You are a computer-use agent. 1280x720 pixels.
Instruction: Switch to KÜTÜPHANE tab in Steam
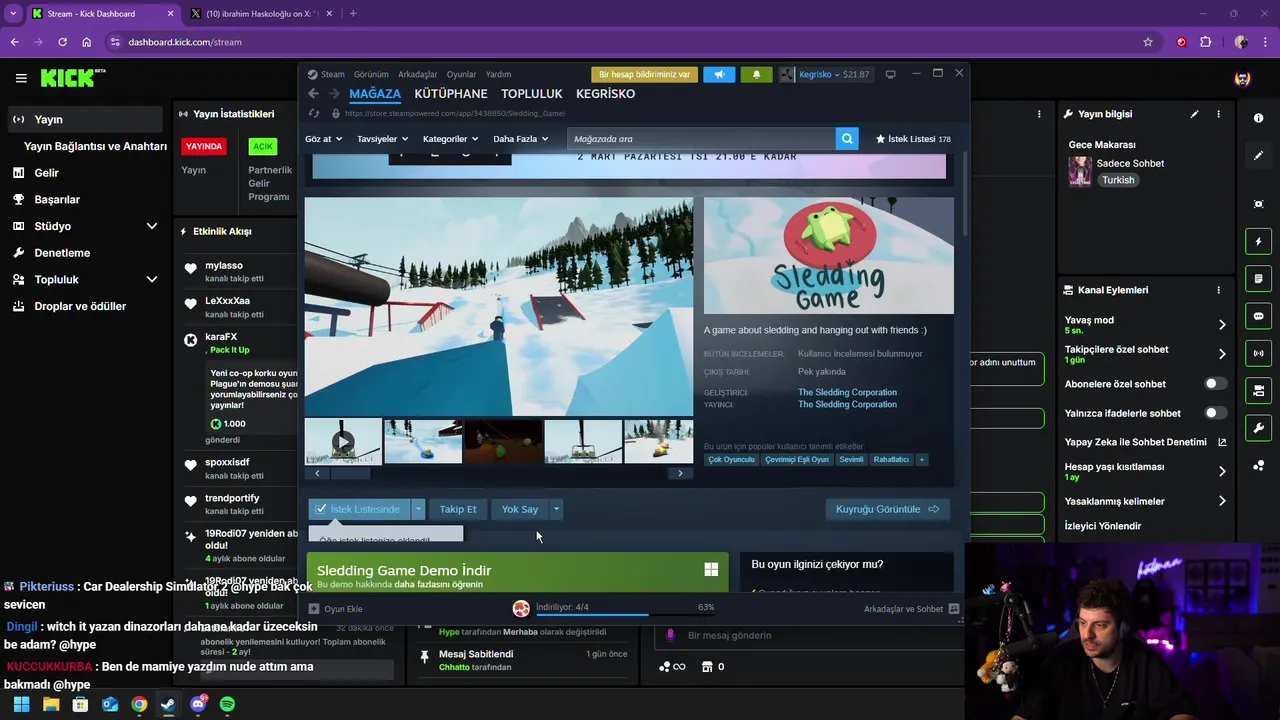tap(451, 94)
